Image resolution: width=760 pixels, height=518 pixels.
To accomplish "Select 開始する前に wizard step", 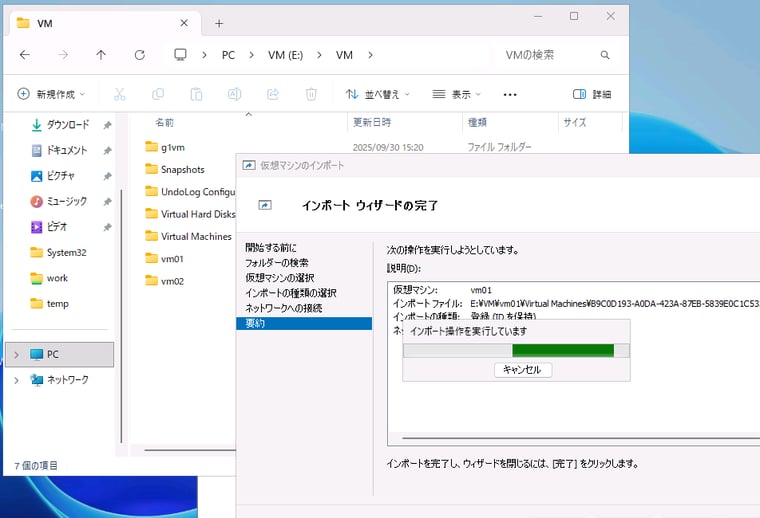I will 271,248.
